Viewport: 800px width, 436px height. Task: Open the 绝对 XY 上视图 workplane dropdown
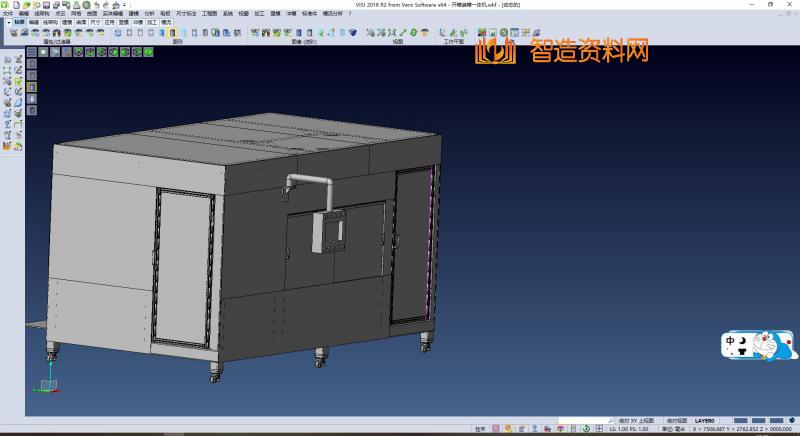[637, 420]
